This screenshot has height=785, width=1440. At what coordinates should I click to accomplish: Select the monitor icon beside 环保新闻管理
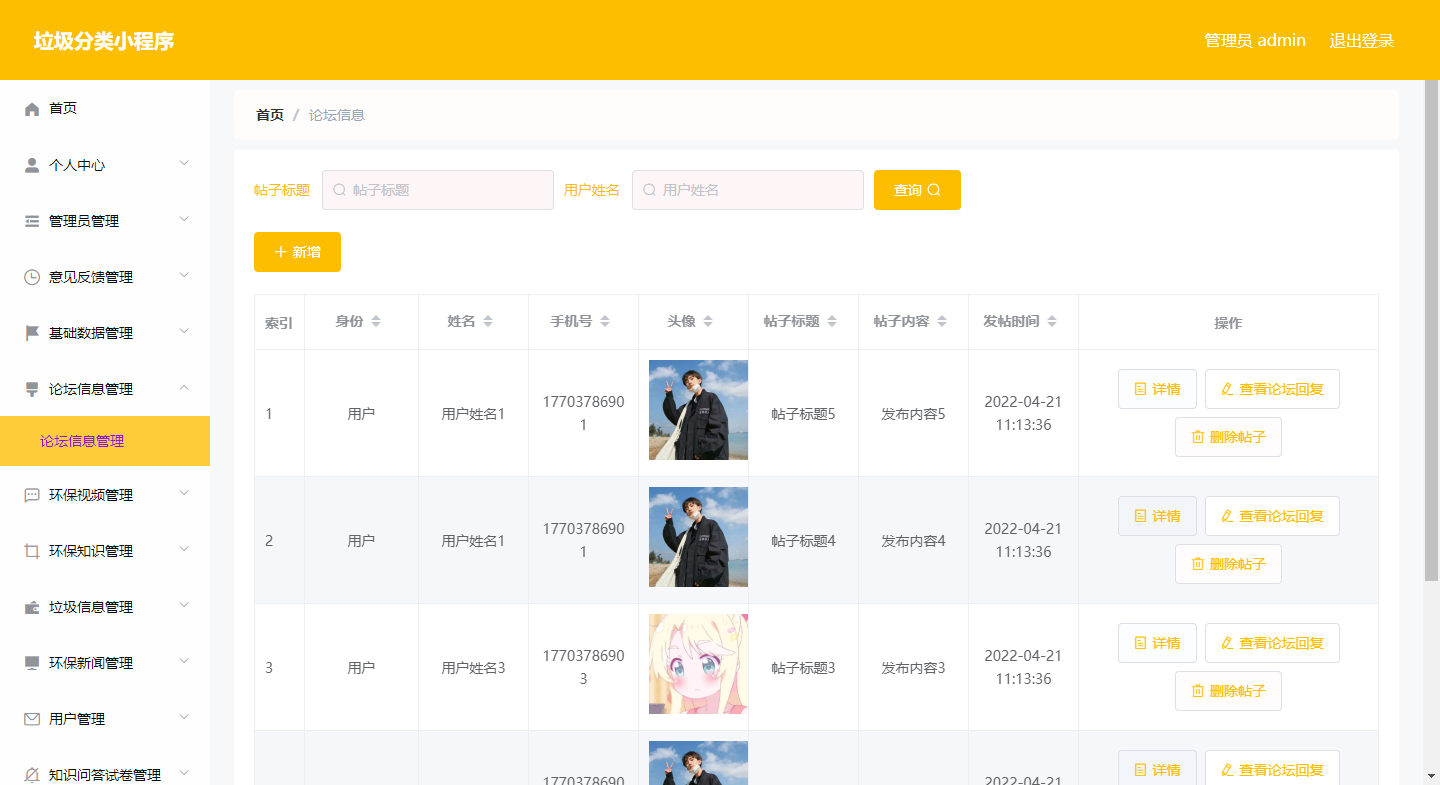(31, 661)
